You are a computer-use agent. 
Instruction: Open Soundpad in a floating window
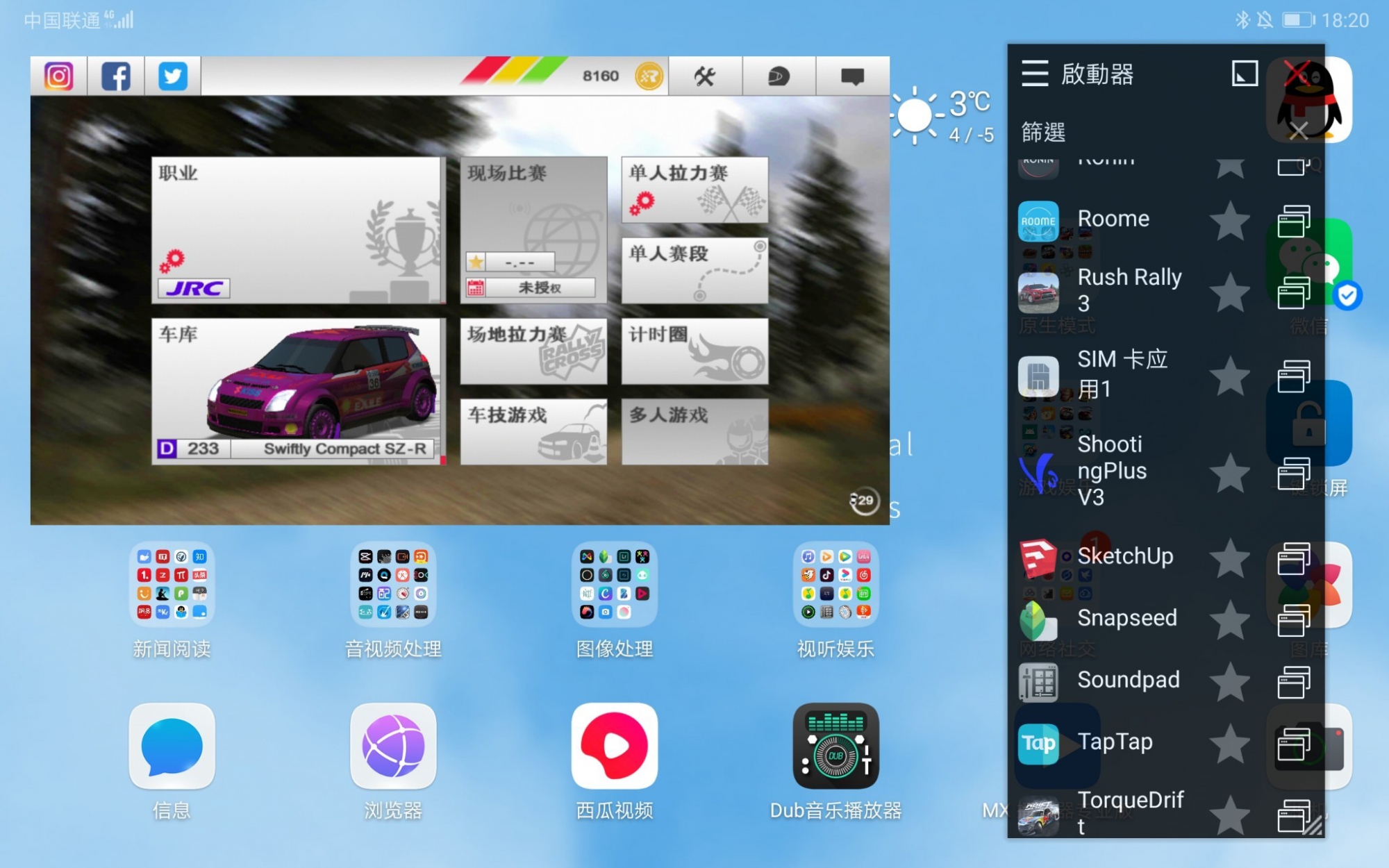click(1294, 681)
